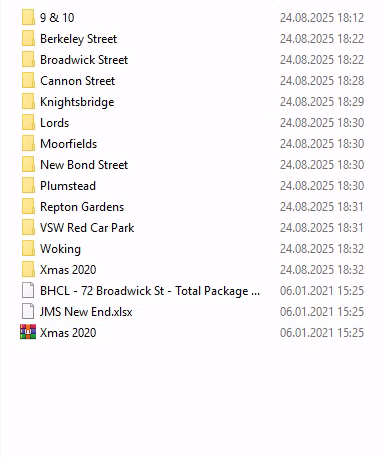Select the Knightsbridge folder icon
The image size is (384, 458).
coord(28,101)
